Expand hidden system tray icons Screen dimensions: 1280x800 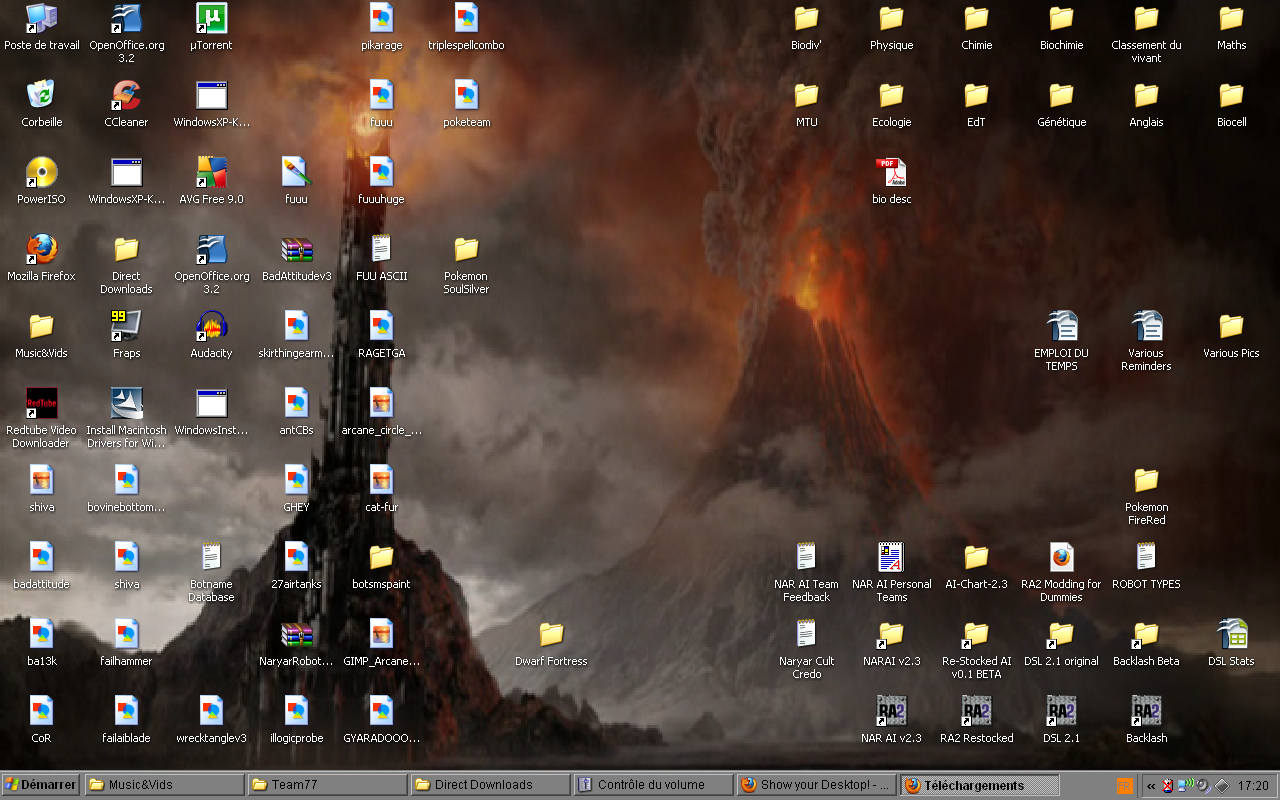pyautogui.click(x=1151, y=786)
